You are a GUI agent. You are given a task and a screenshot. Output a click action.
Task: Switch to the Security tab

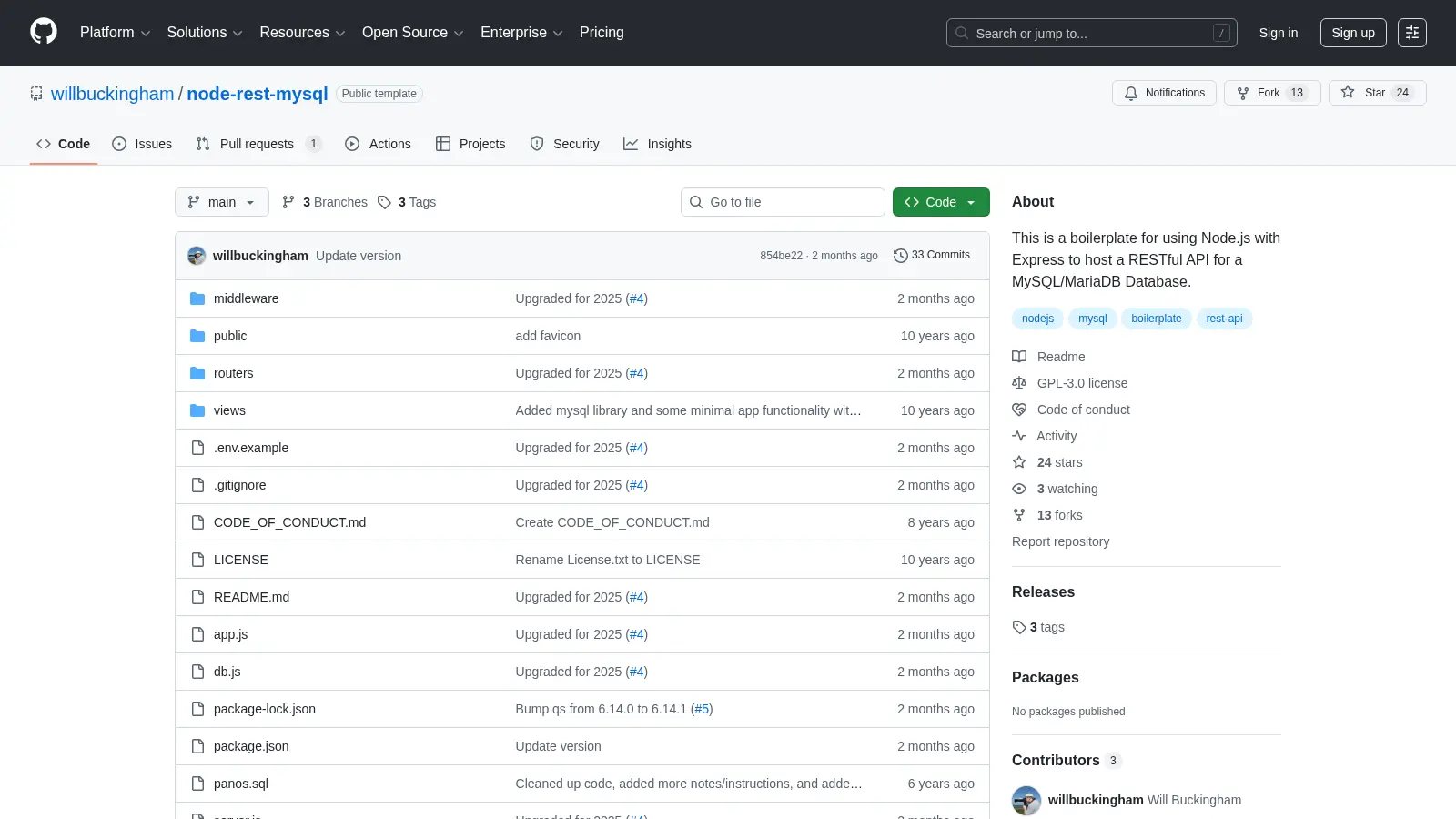pyautogui.click(x=564, y=144)
